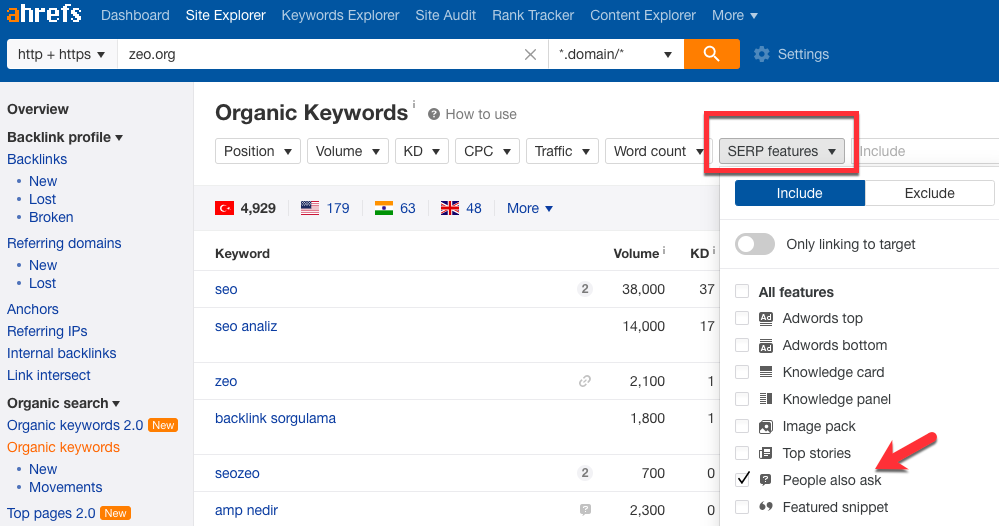This screenshot has height=526, width=999.
Task: Open the More menu in top navigation
Action: tap(735, 15)
